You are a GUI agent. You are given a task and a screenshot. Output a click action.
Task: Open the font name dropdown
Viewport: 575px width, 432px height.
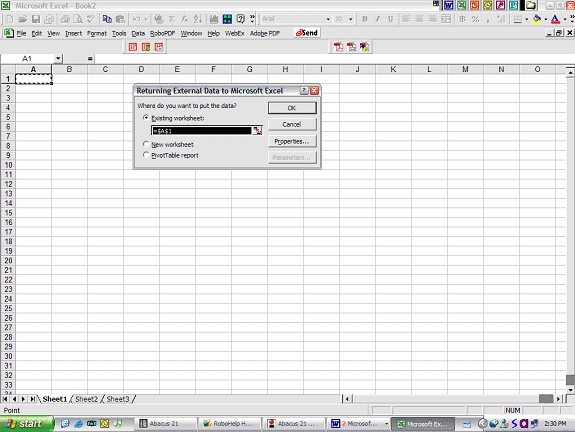[328, 19]
